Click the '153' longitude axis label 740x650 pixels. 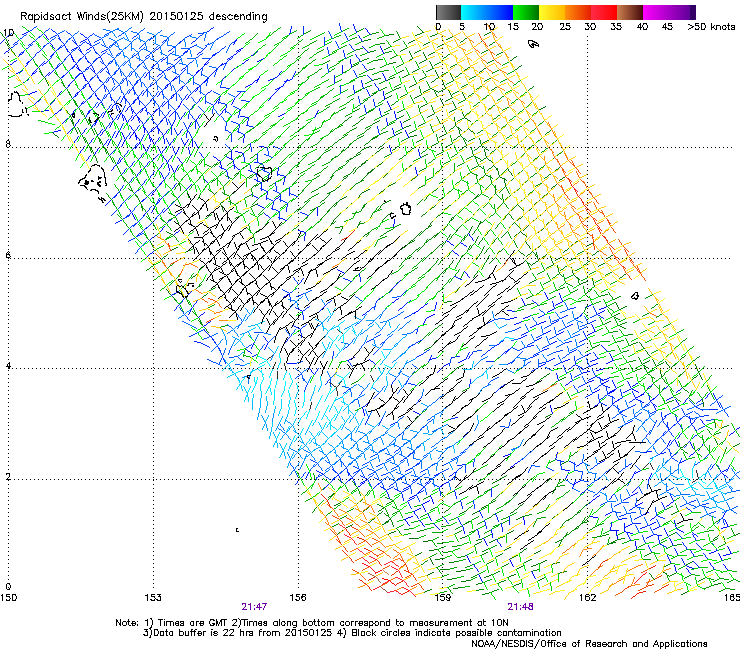[153, 598]
